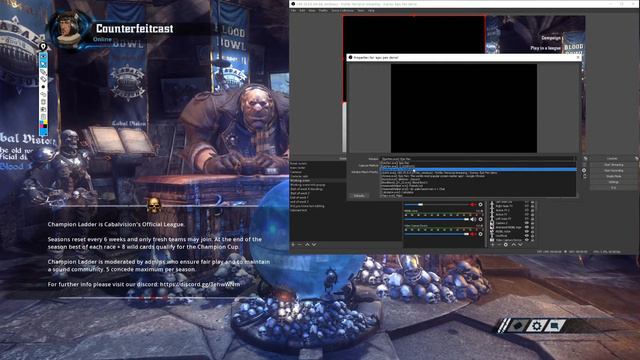Image resolution: width=640 pixels, height=360 pixels.
Task: Select the highlighted blue window list entry
Action: tap(478, 169)
